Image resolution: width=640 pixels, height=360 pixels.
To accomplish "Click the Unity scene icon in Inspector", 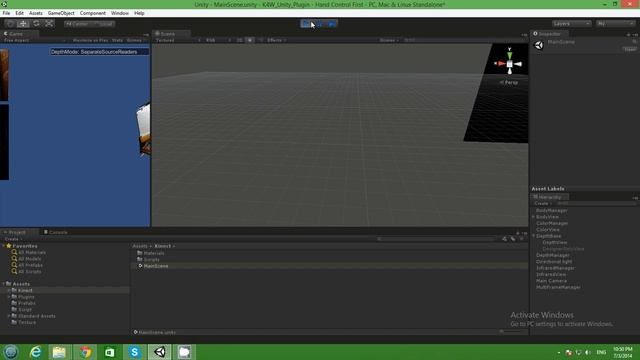I will (539, 45).
